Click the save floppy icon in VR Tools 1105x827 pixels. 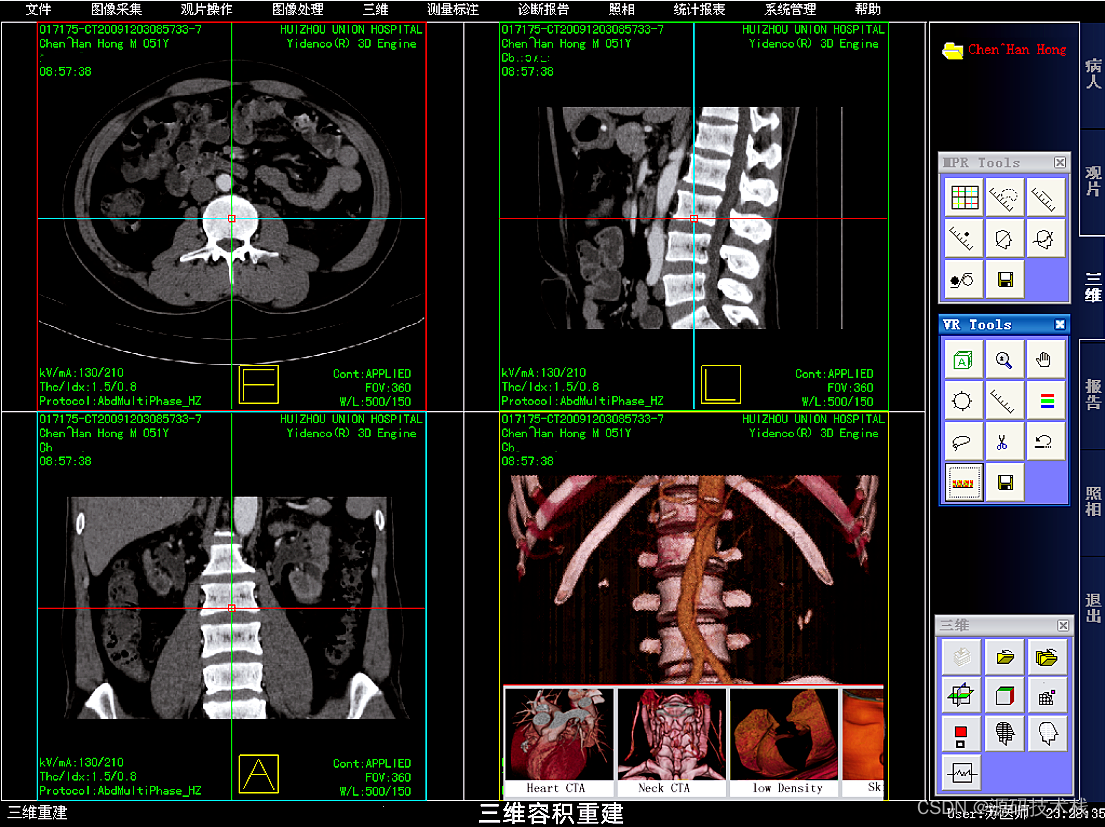pyautogui.click(x=1004, y=483)
